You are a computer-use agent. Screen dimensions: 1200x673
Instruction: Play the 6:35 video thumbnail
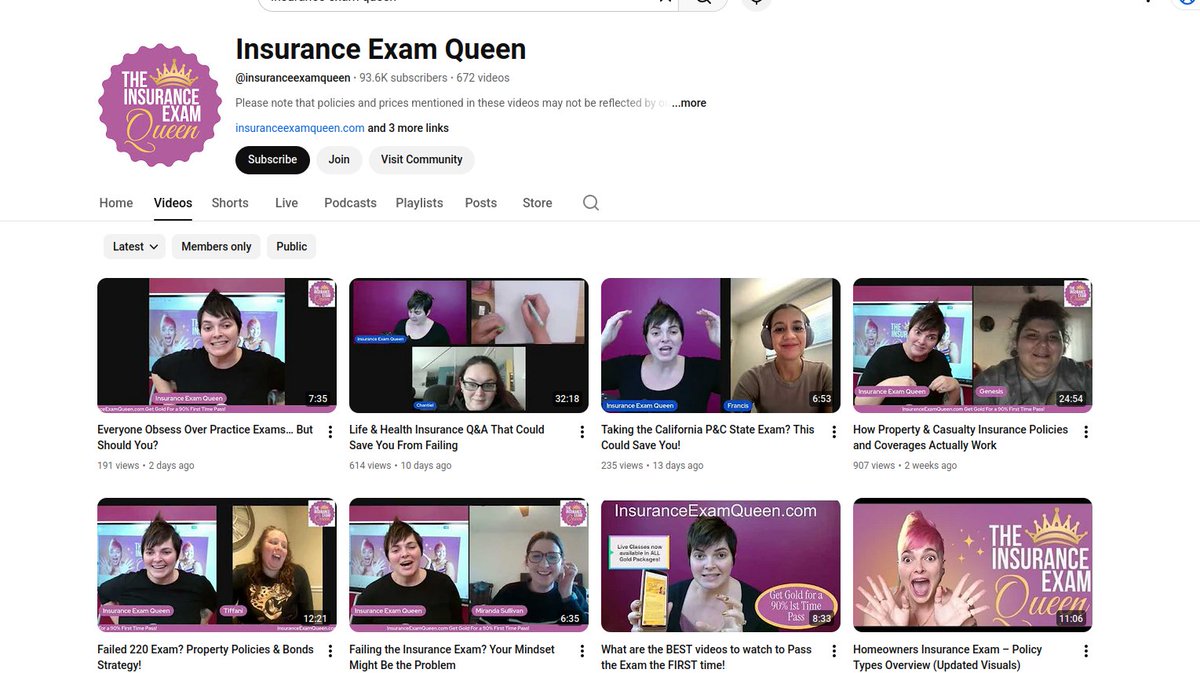point(469,565)
